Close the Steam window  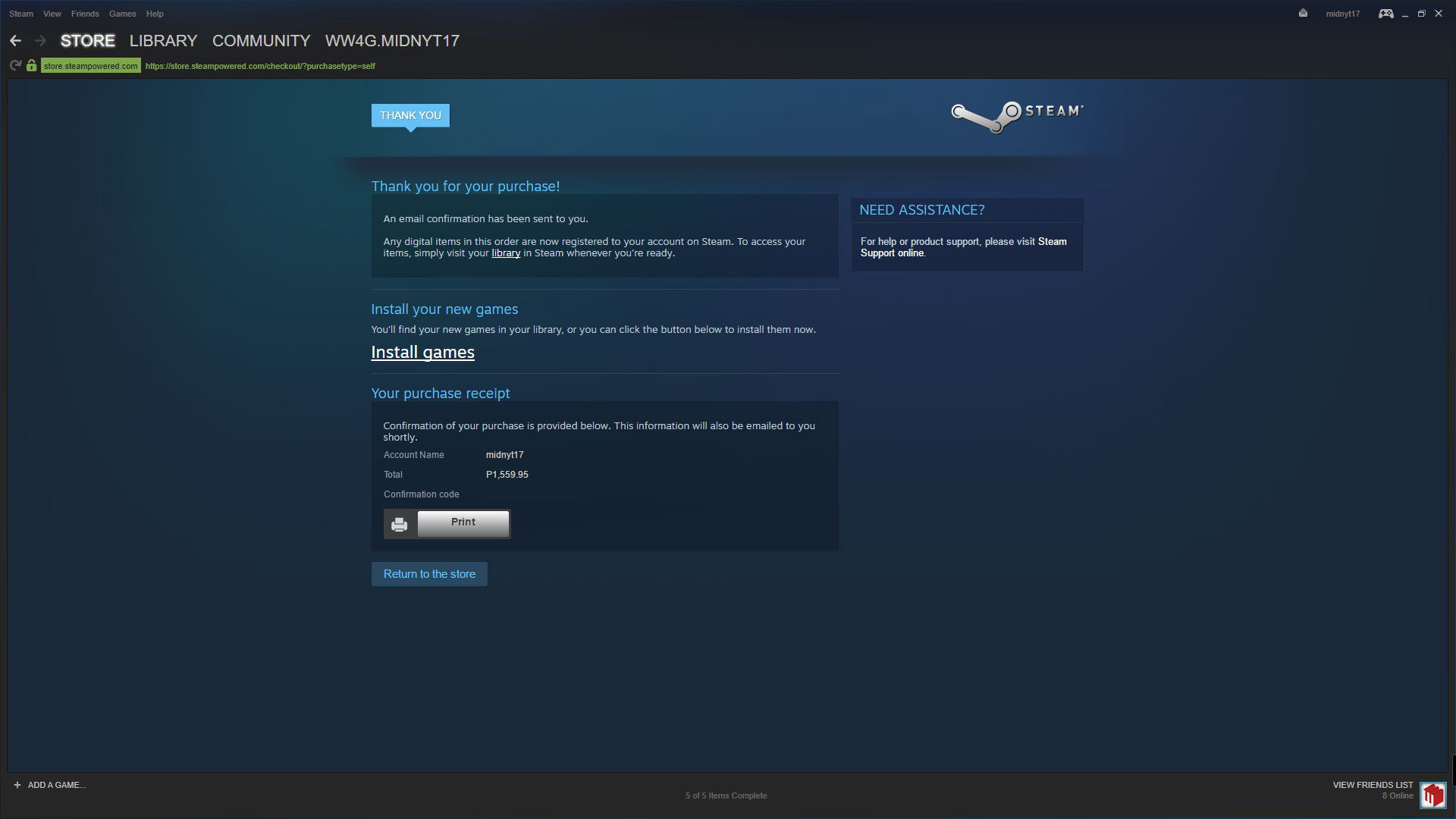click(x=1439, y=14)
